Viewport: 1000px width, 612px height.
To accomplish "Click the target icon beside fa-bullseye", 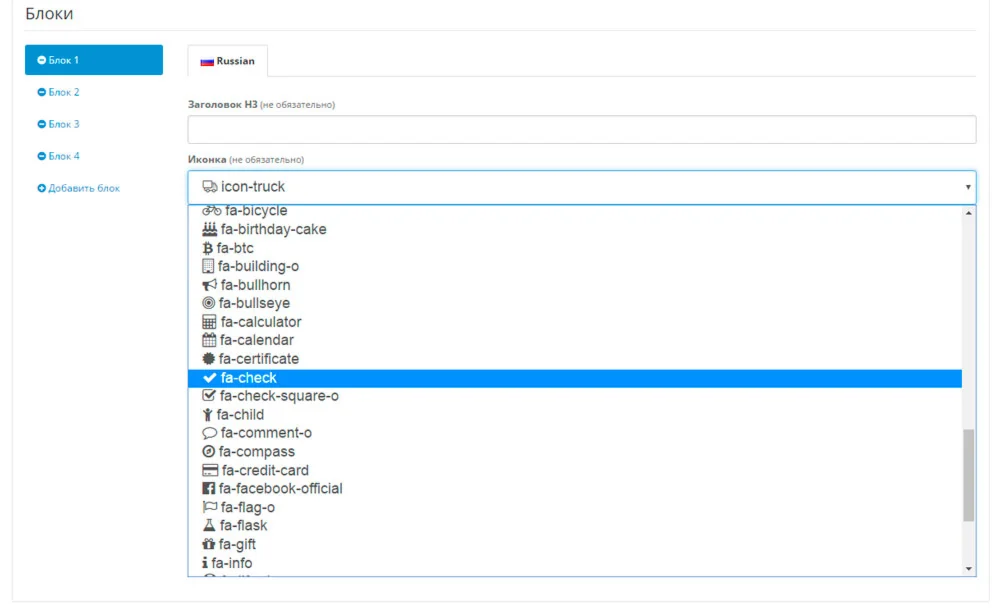I will click(209, 303).
